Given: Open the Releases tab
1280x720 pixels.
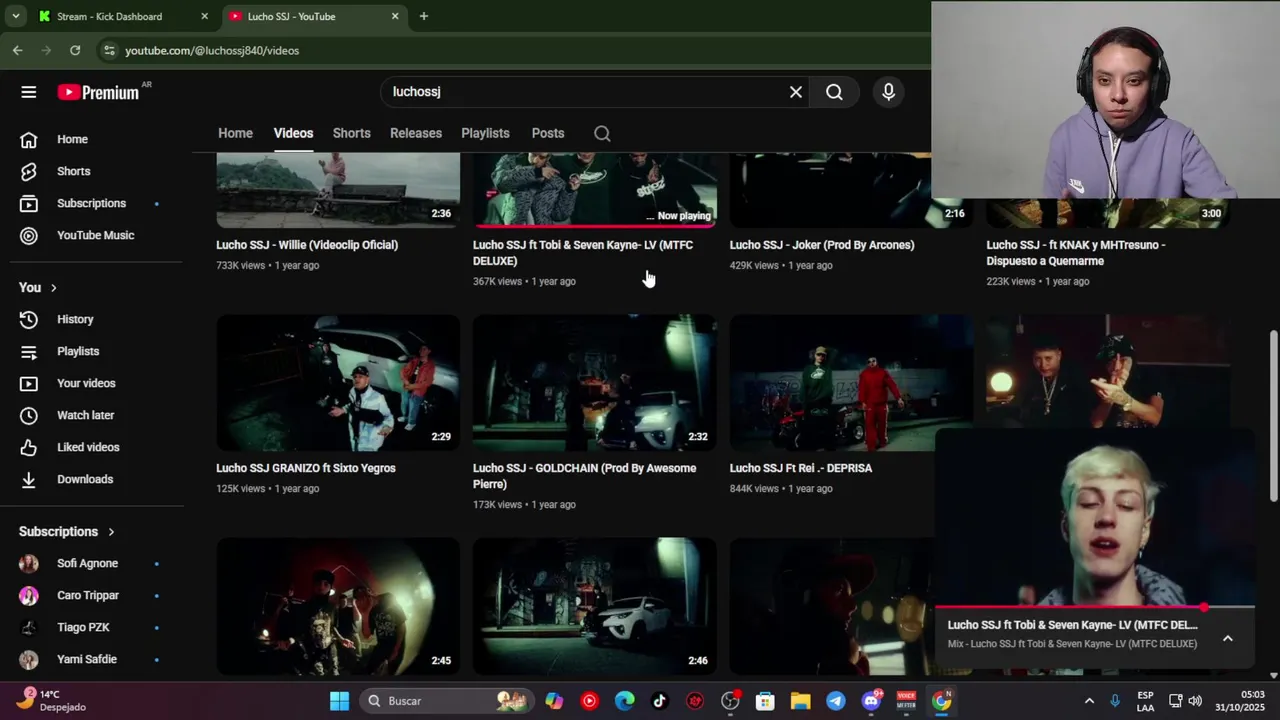Looking at the screenshot, I should tap(416, 133).
